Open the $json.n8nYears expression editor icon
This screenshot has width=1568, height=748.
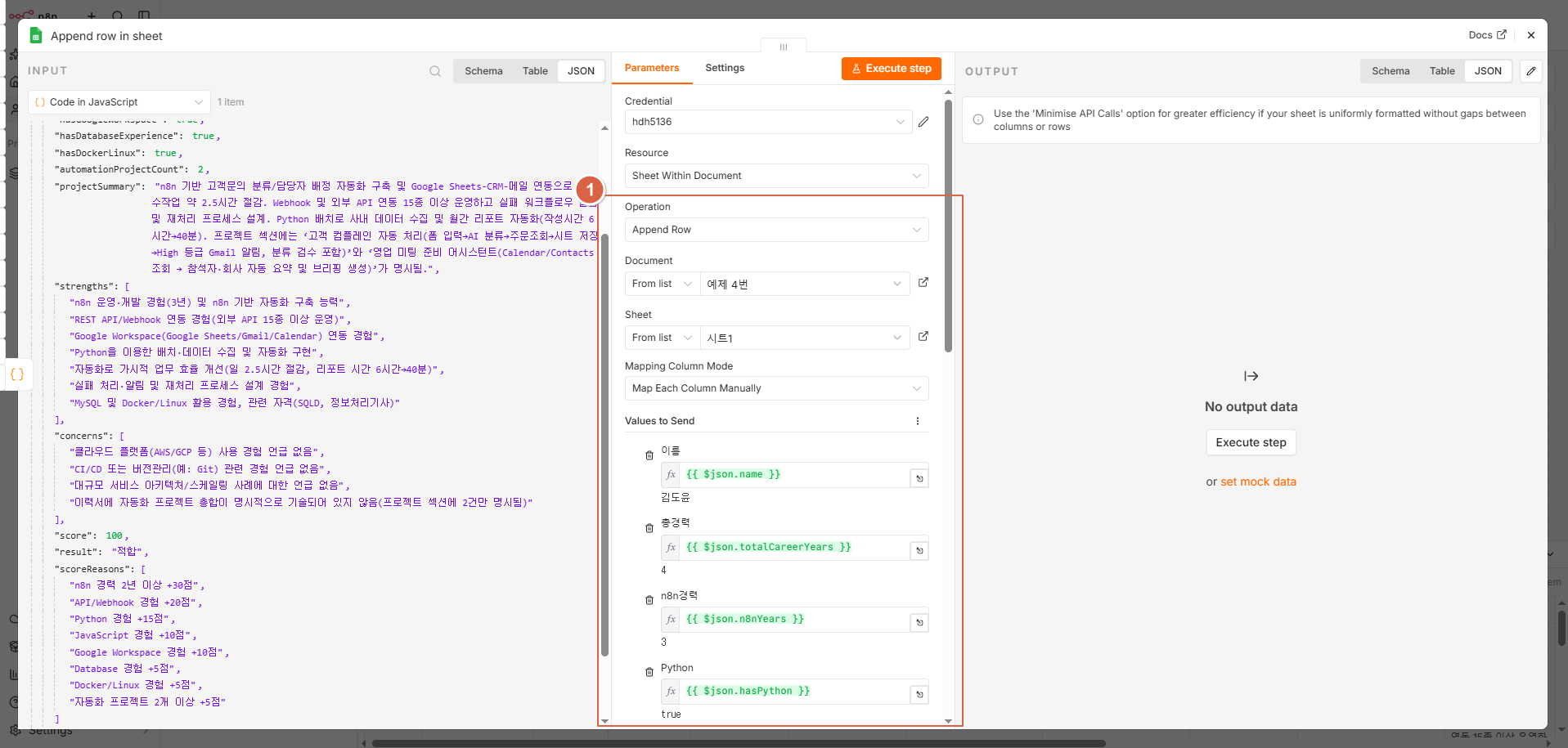point(919,623)
